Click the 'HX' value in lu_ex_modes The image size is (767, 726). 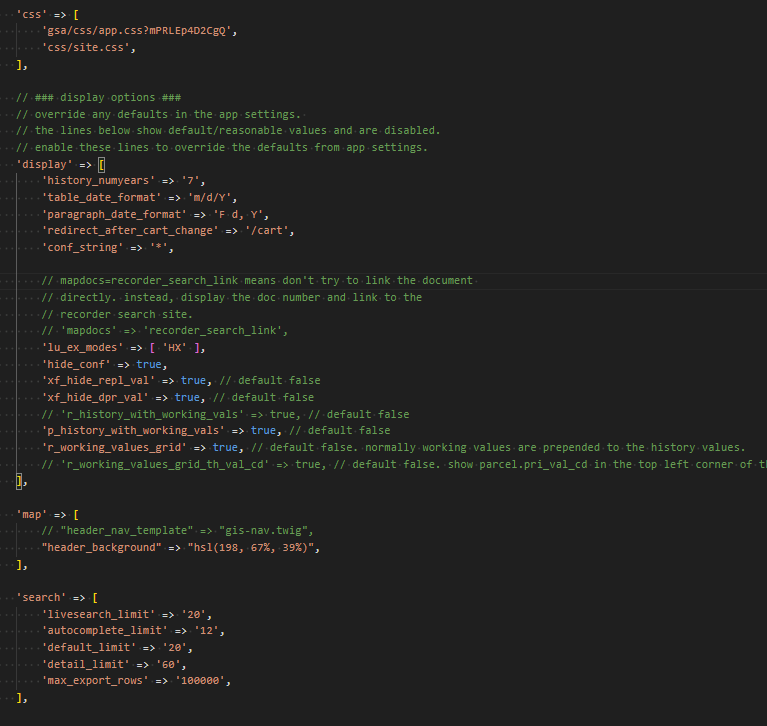click(174, 347)
